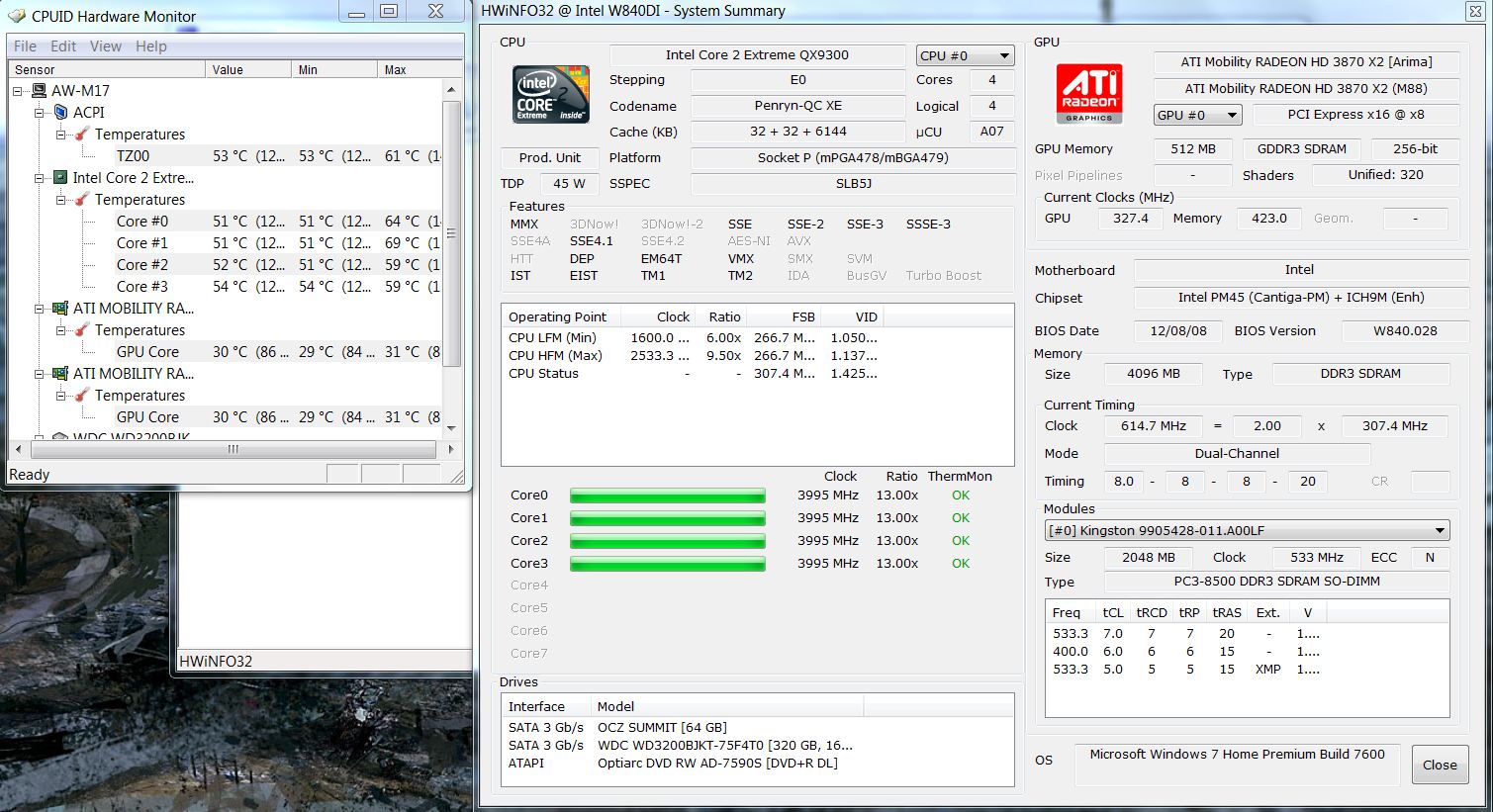Image resolution: width=1493 pixels, height=812 pixels.
Task: Open the CPU #0 selector dropdown
Action: pos(965,55)
